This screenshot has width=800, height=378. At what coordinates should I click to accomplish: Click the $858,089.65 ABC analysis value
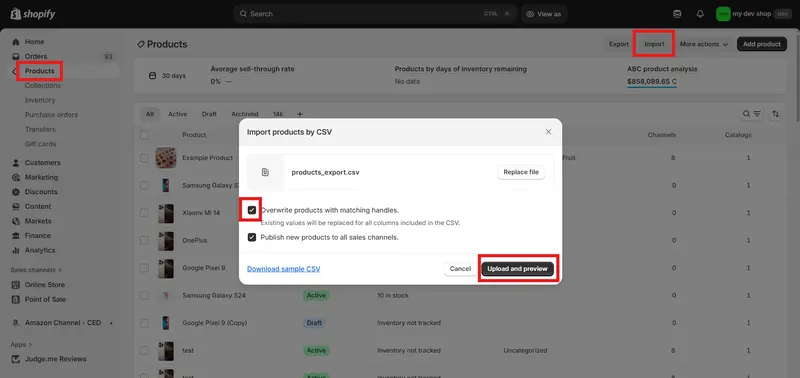[652, 82]
